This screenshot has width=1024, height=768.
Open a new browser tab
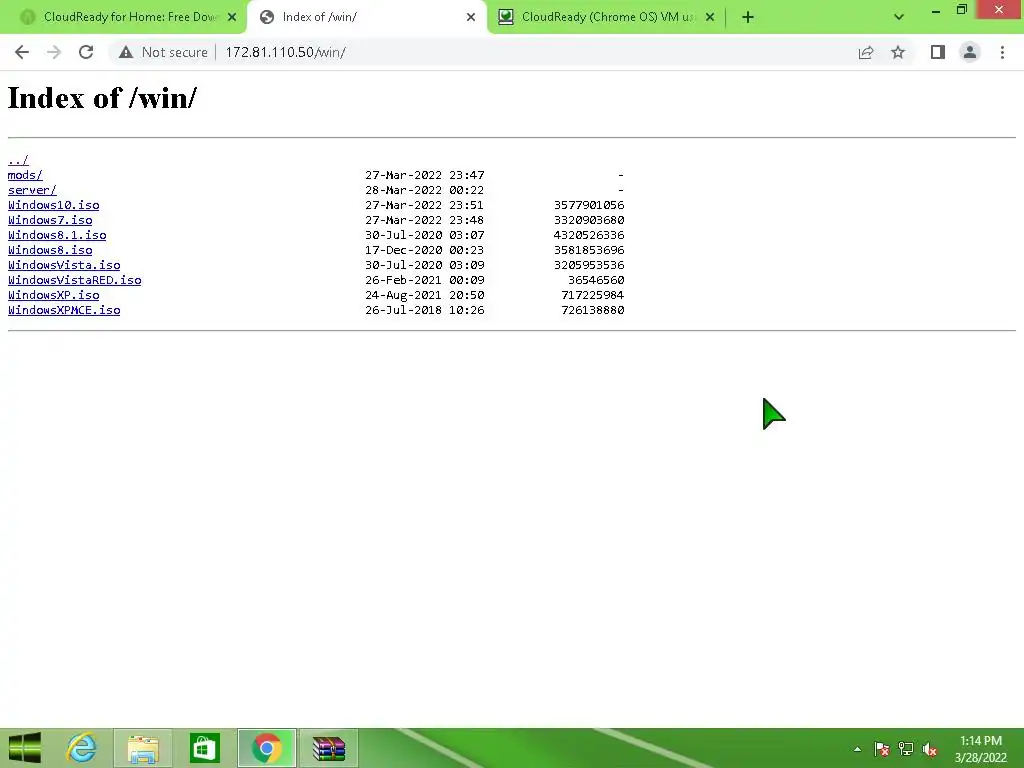coord(748,17)
